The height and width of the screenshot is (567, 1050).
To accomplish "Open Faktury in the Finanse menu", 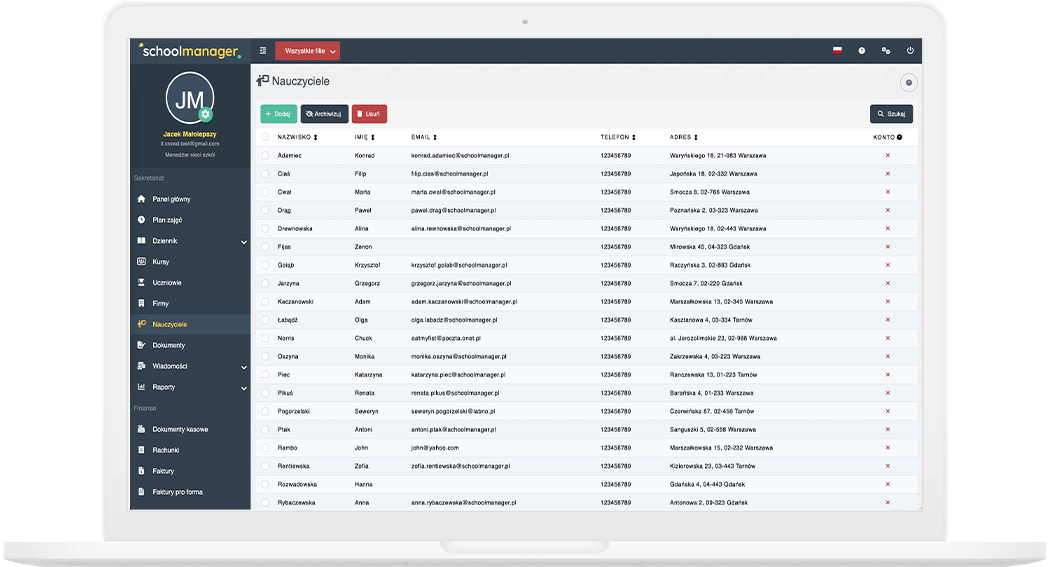I will pyautogui.click(x=163, y=471).
